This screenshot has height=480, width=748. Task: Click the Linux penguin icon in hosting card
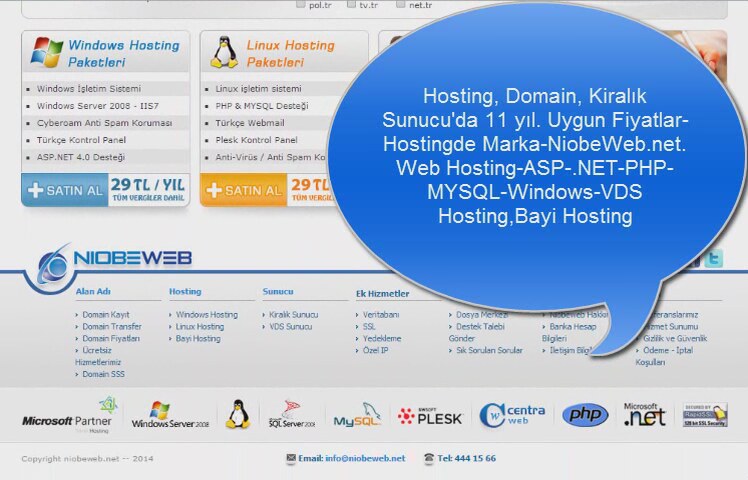pos(224,52)
